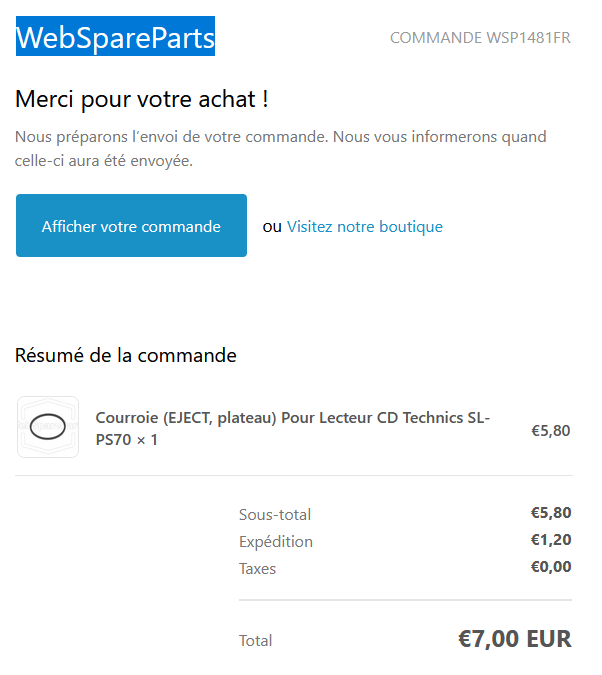Click the Expédition label
The image size is (602, 675).
coord(276,542)
